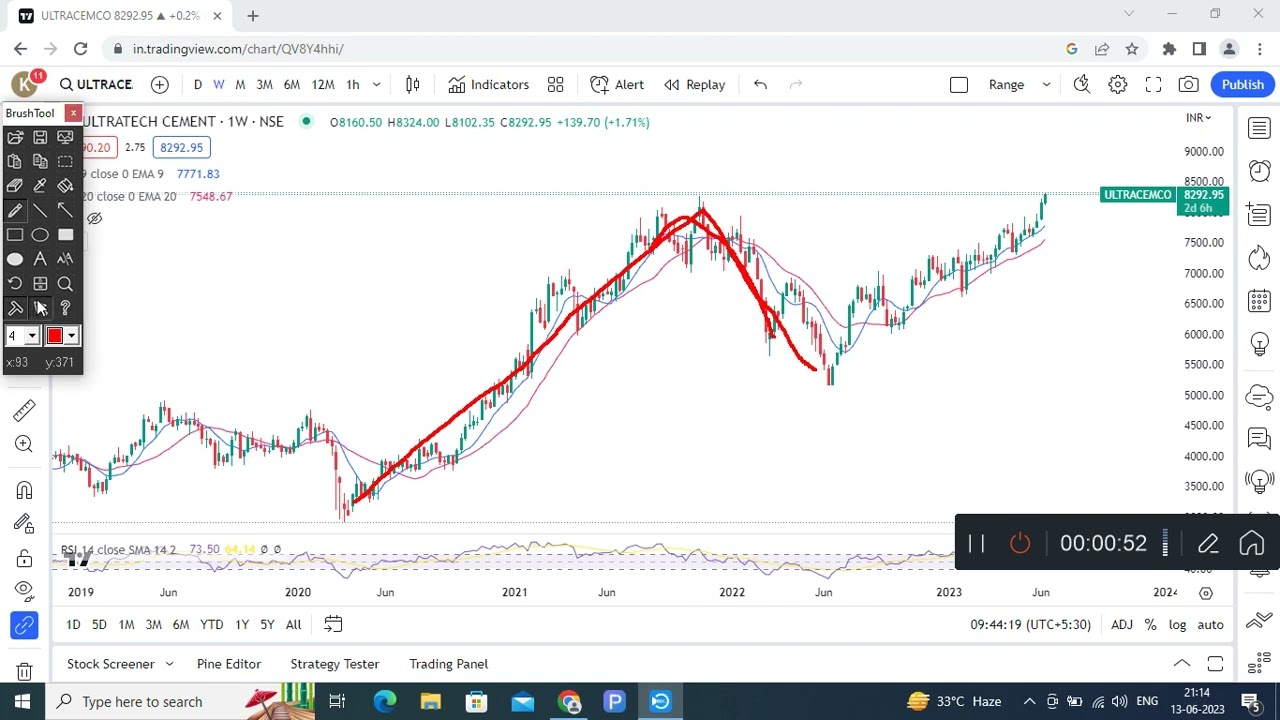Open the calendar panel icon
The width and height of the screenshot is (1280, 720).
click(x=1259, y=301)
